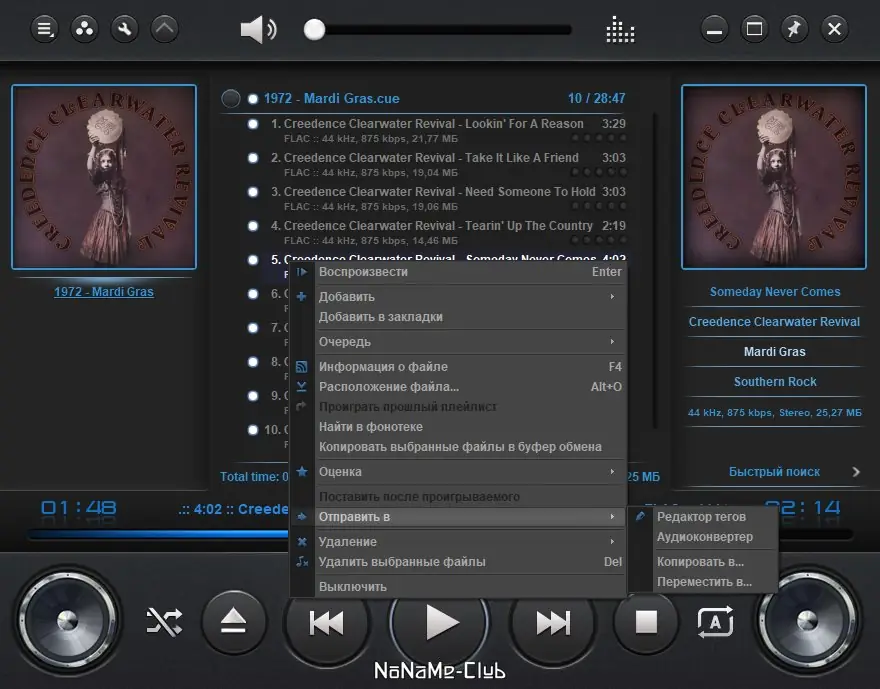Expand the Добавить submenu arrow
This screenshot has height=689, width=880.
[612, 296]
